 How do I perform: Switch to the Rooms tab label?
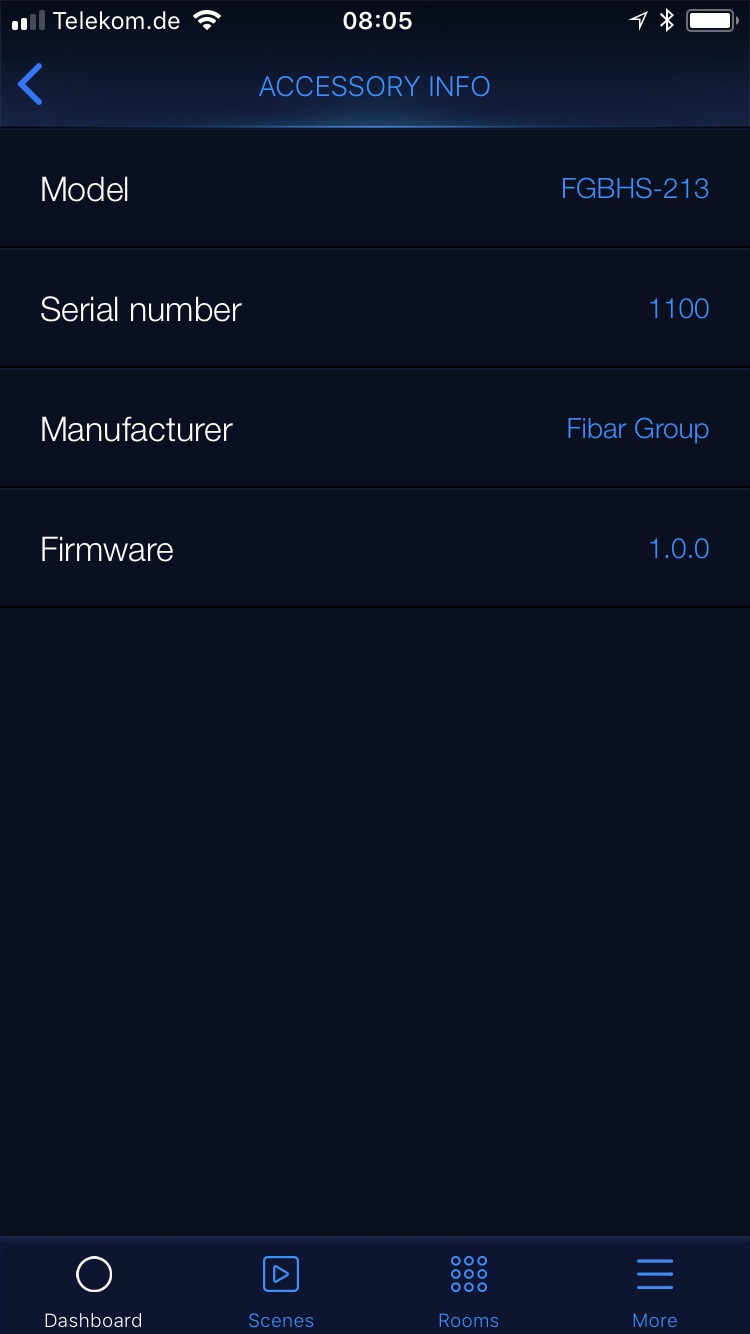(468, 1320)
